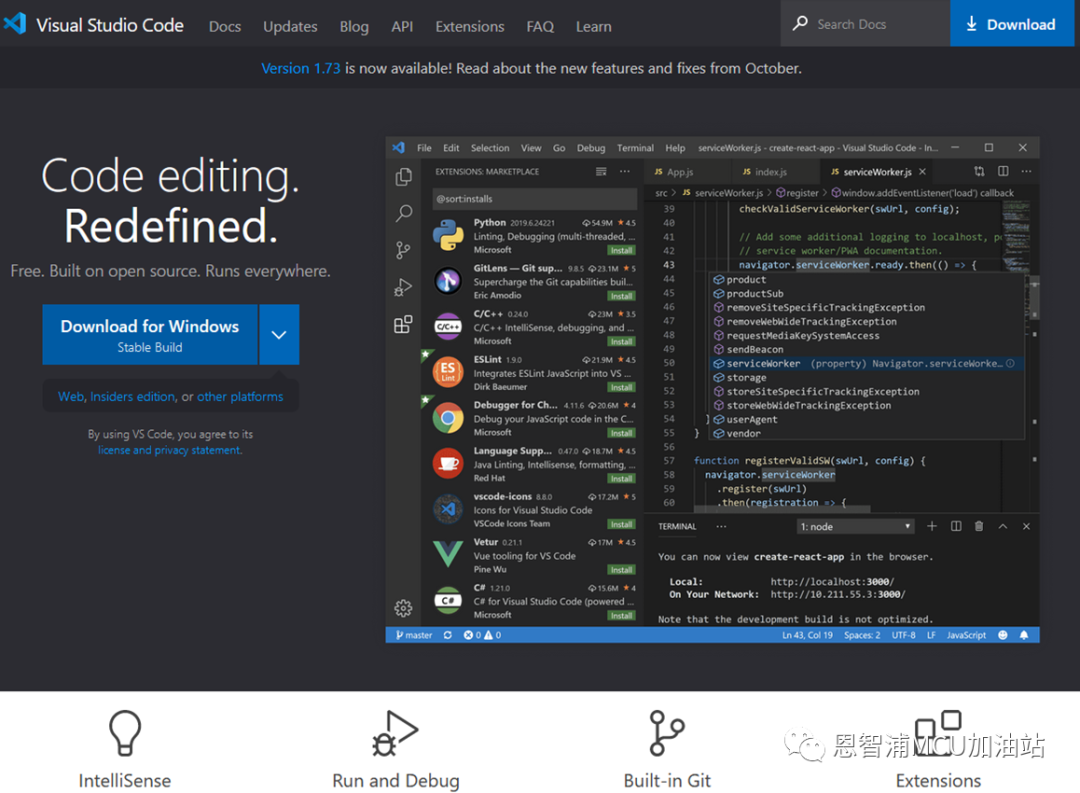The height and width of the screenshot is (793, 1080).
Task: Click Install for the Python extension
Action: [x=621, y=251]
